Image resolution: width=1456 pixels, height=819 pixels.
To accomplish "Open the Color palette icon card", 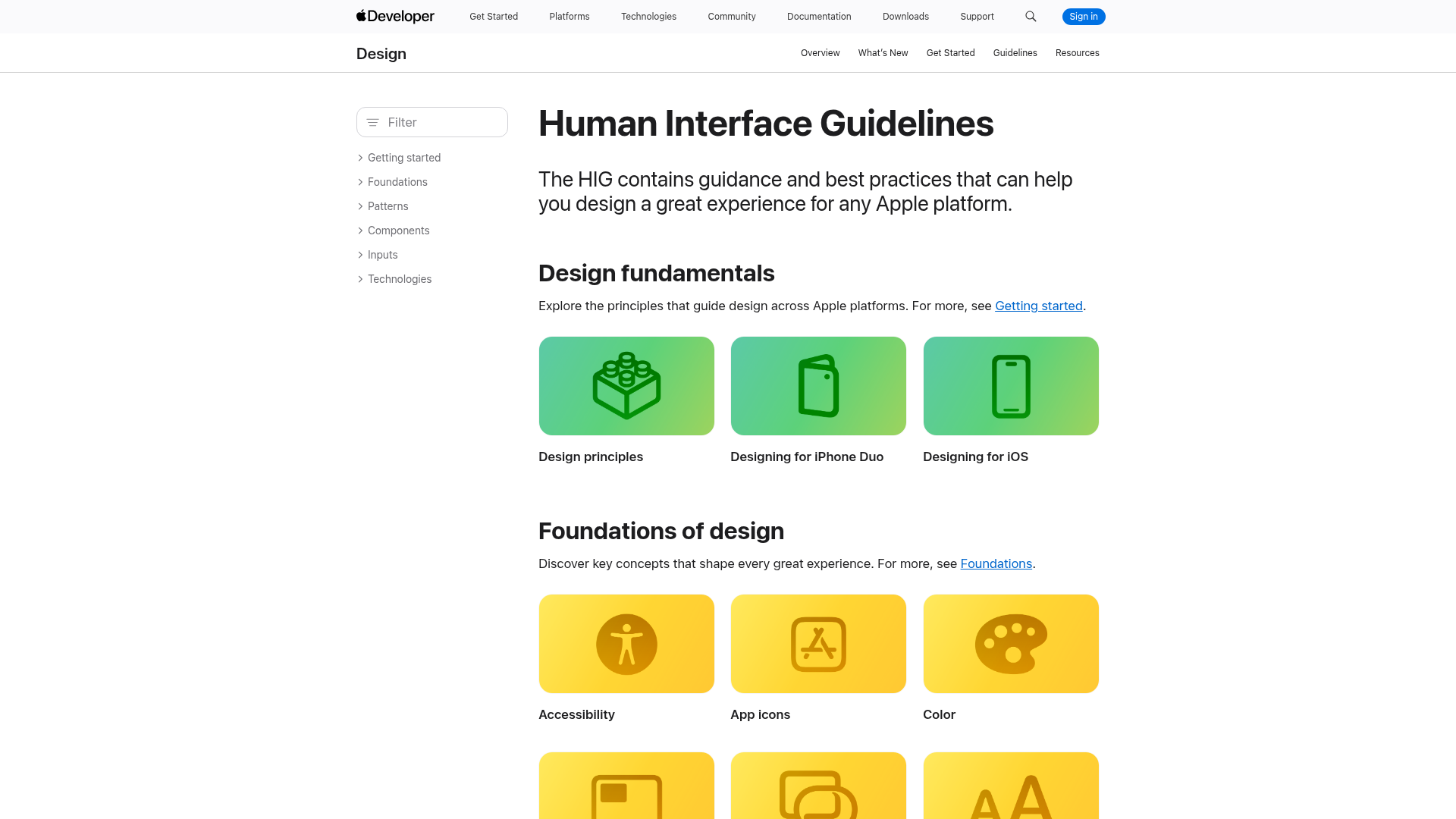I will coord(1011,644).
